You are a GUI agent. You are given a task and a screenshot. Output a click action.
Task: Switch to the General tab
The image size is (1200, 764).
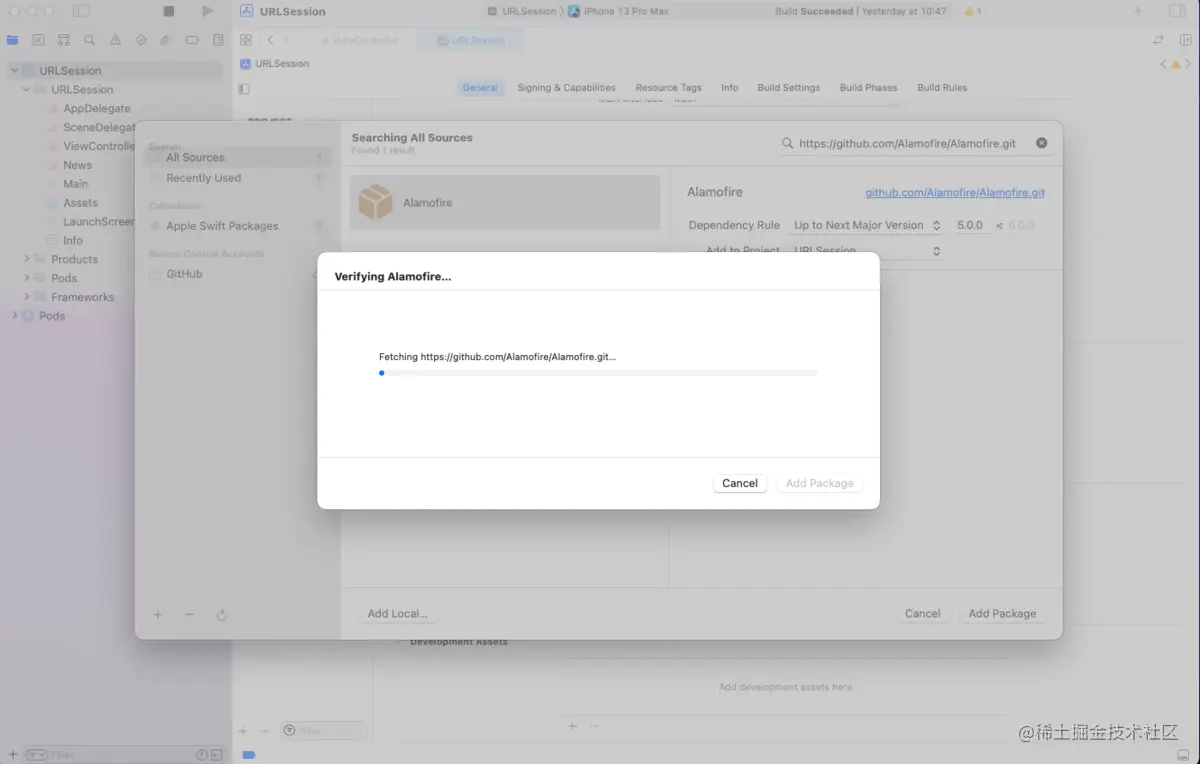pyautogui.click(x=480, y=88)
